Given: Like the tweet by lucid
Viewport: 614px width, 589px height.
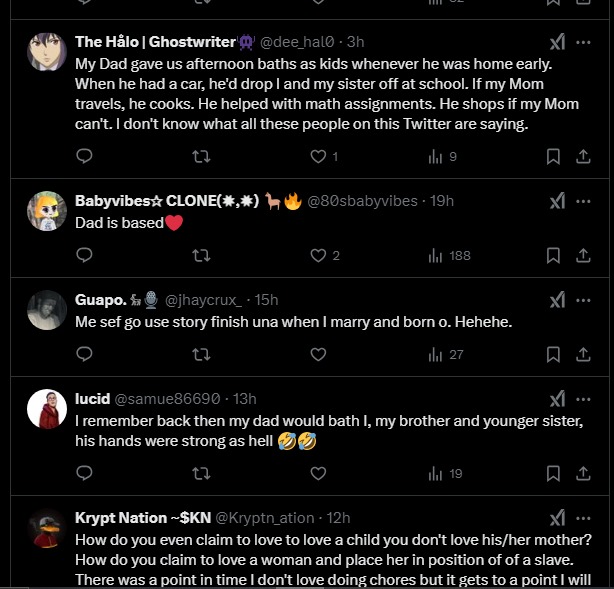Looking at the screenshot, I should (319, 473).
